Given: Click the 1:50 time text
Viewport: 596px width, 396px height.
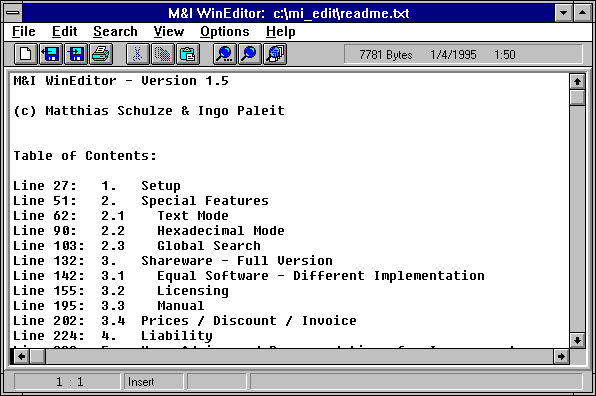Looking at the screenshot, I should pos(504,55).
